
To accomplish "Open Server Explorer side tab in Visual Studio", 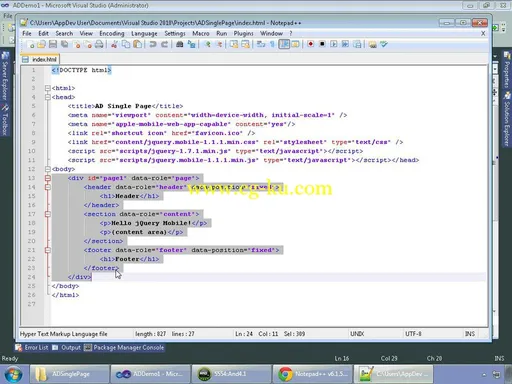I will click(5, 77).
